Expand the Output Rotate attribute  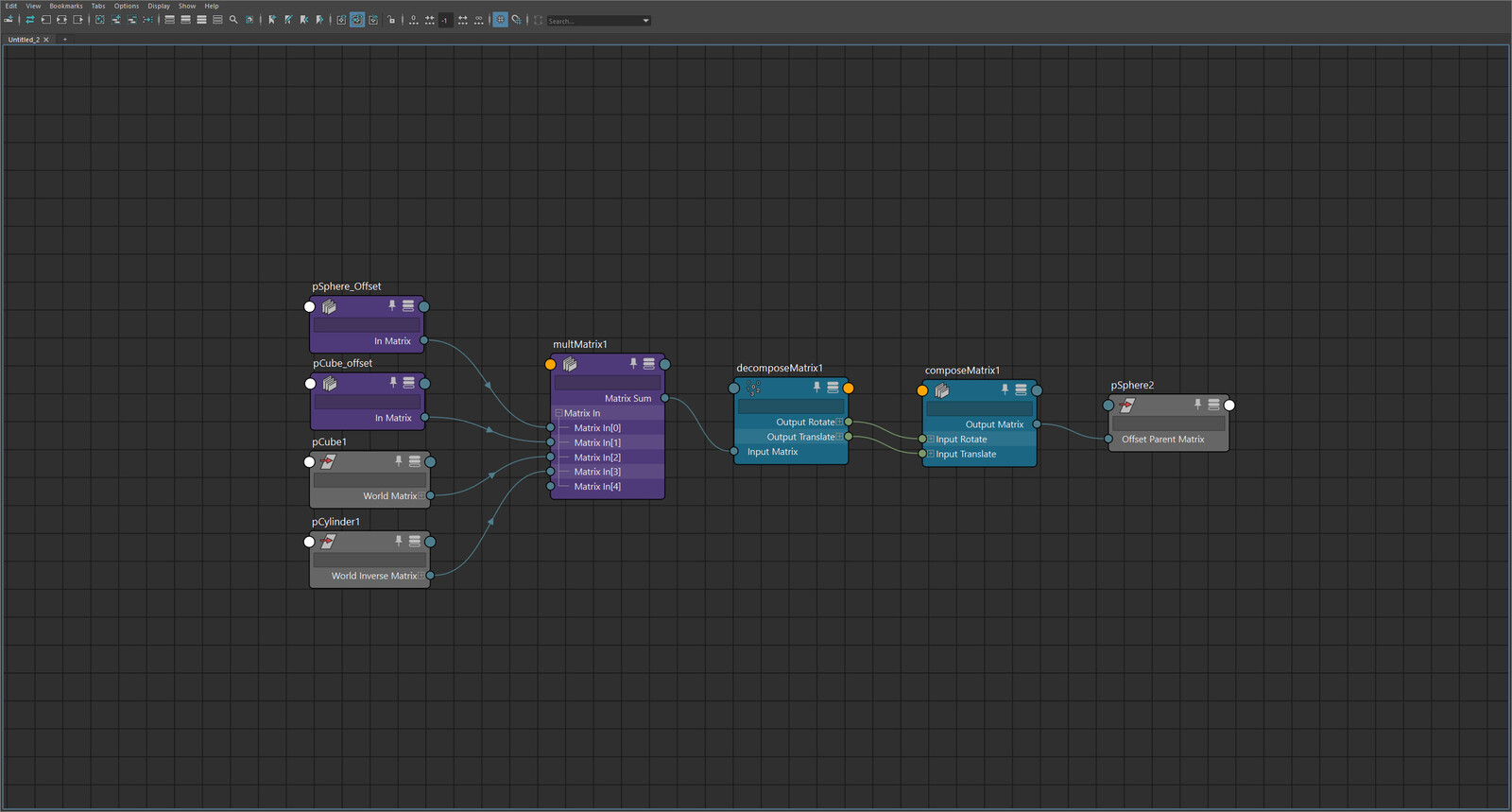click(839, 423)
